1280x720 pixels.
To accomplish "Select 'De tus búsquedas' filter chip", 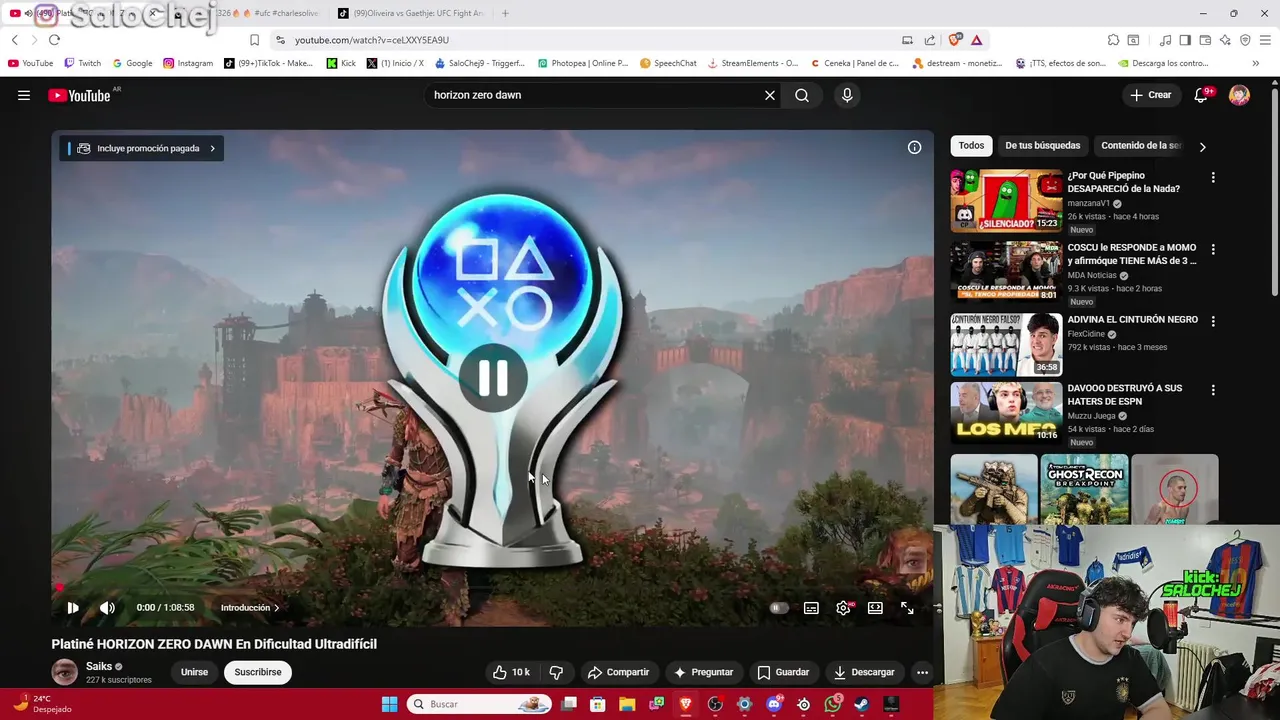I will click(x=1042, y=145).
